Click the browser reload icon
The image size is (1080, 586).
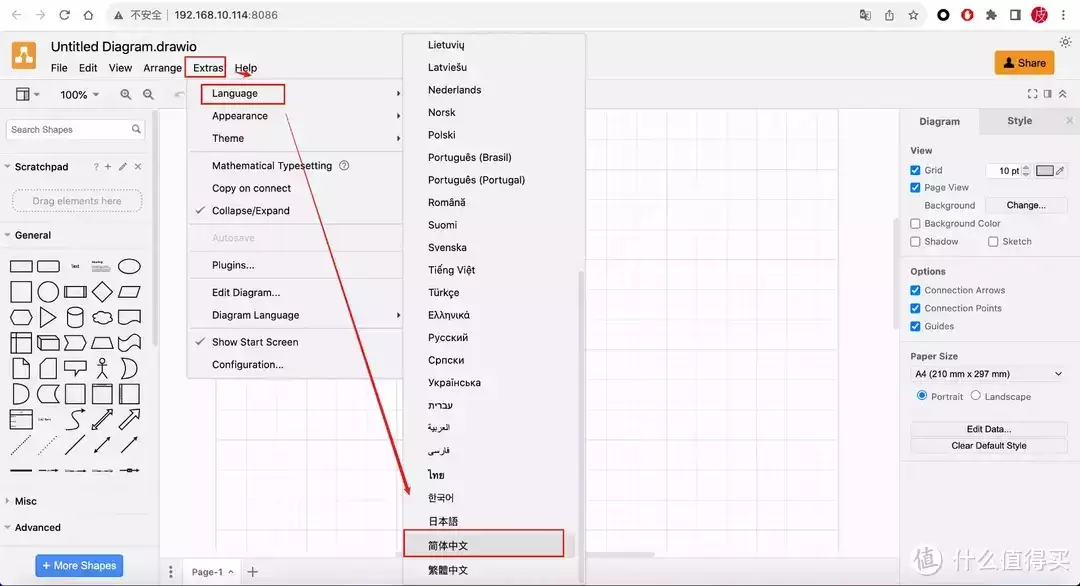coord(64,14)
